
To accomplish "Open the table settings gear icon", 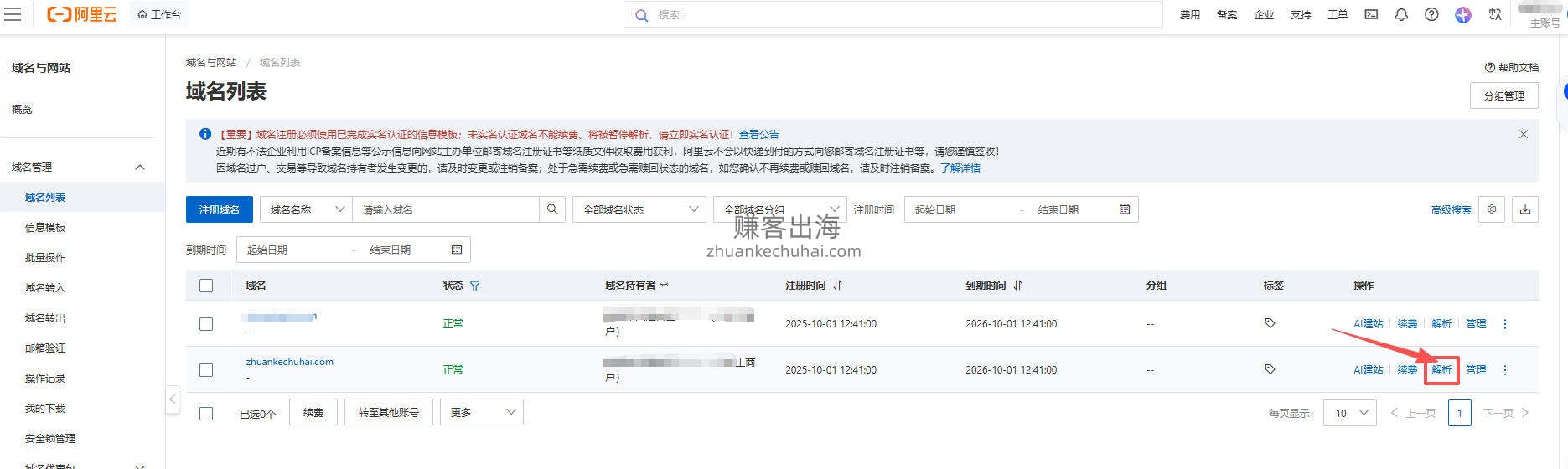I will 1492,209.
